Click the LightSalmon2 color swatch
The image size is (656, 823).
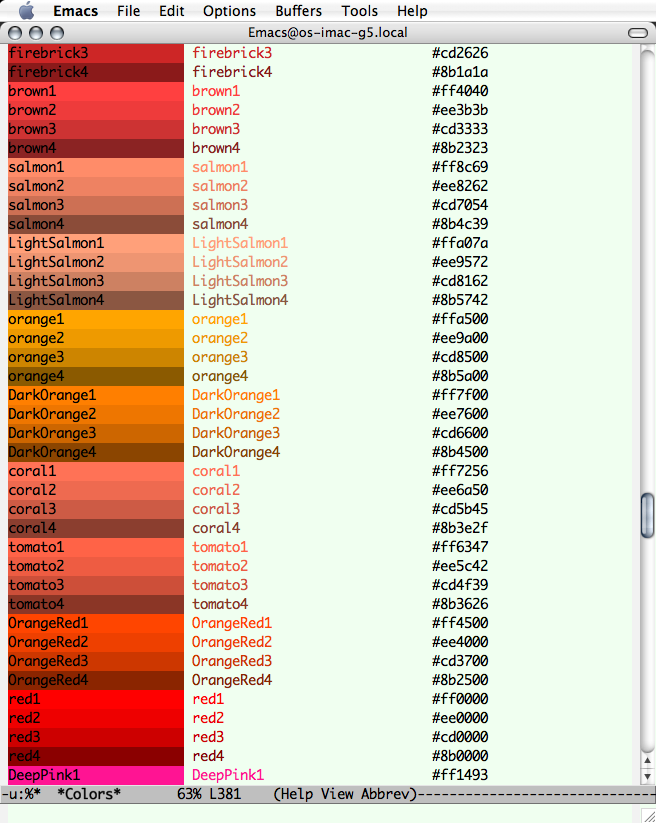point(96,262)
